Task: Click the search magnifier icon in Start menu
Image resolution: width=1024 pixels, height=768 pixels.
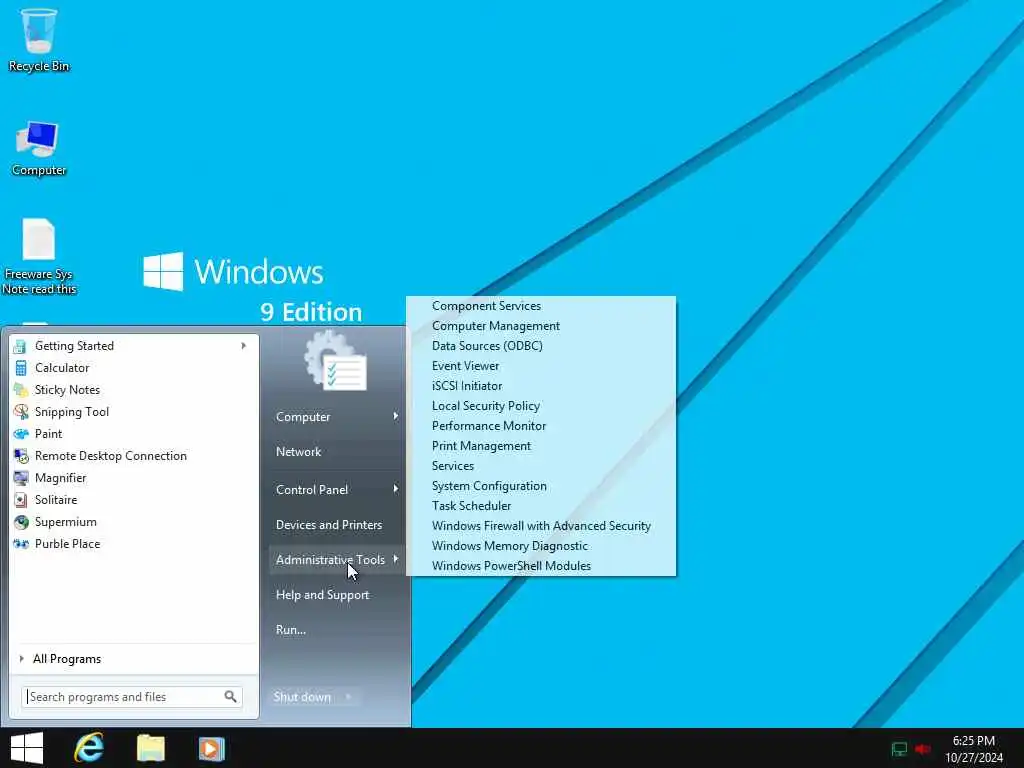Action: 231,697
